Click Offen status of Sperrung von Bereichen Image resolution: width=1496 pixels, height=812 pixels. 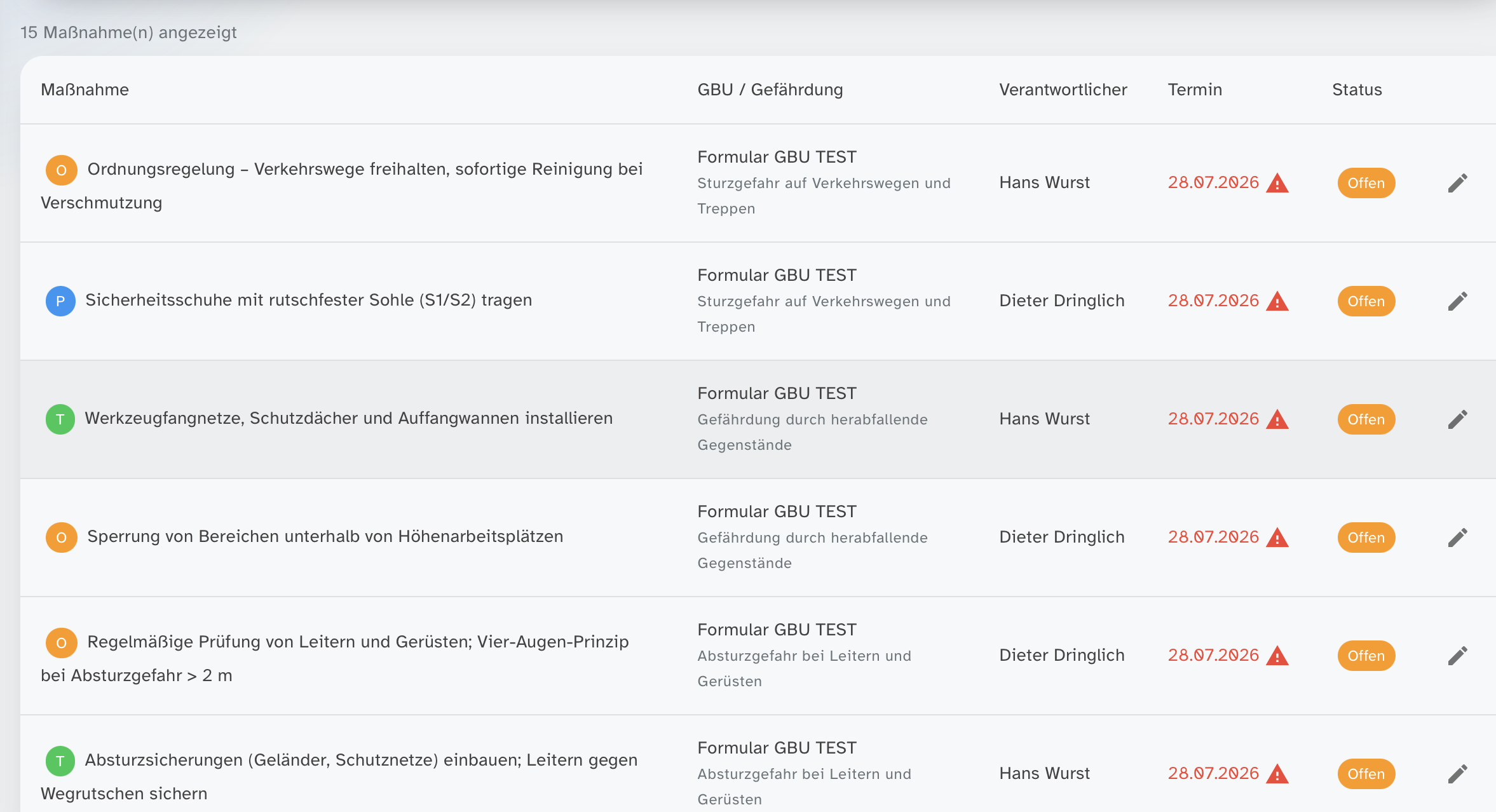click(x=1366, y=538)
